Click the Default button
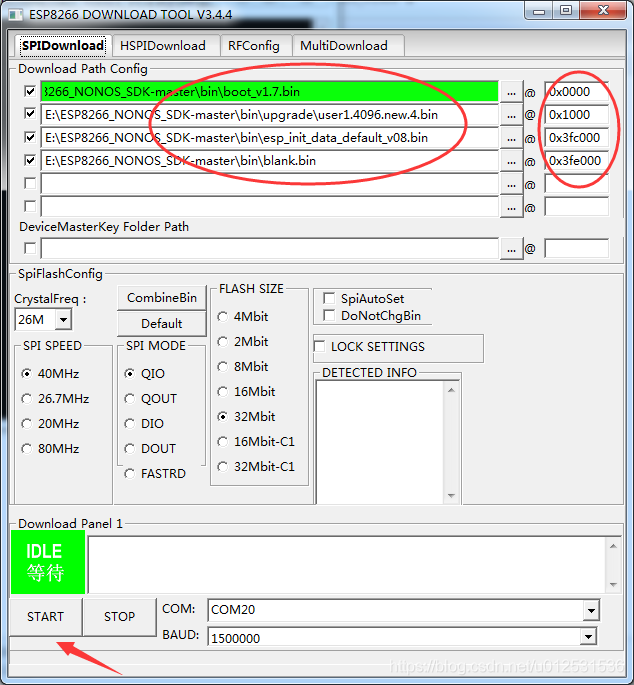The height and width of the screenshot is (685, 634). [x=162, y=324]
